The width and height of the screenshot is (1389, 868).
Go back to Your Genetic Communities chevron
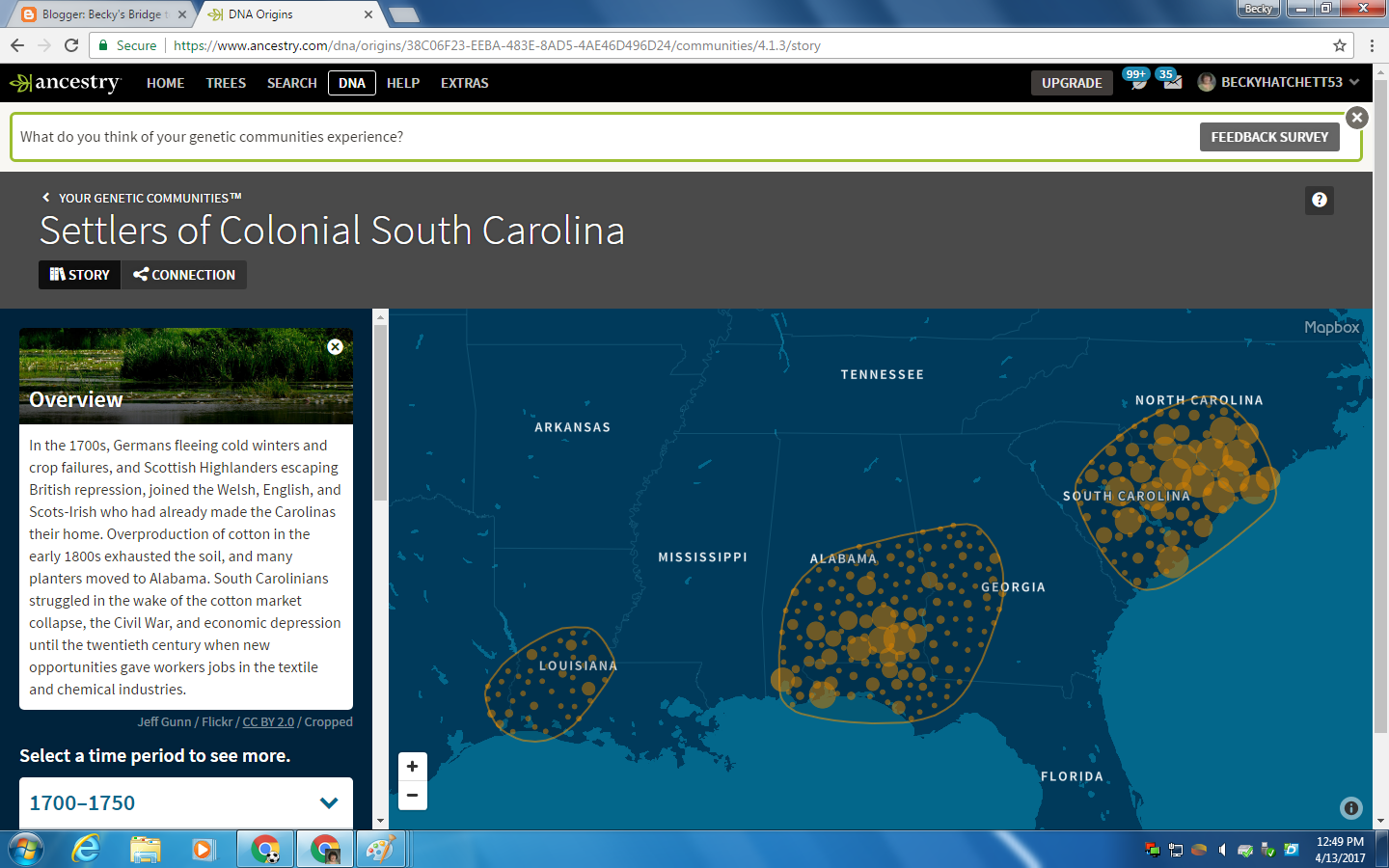[45, 197]
